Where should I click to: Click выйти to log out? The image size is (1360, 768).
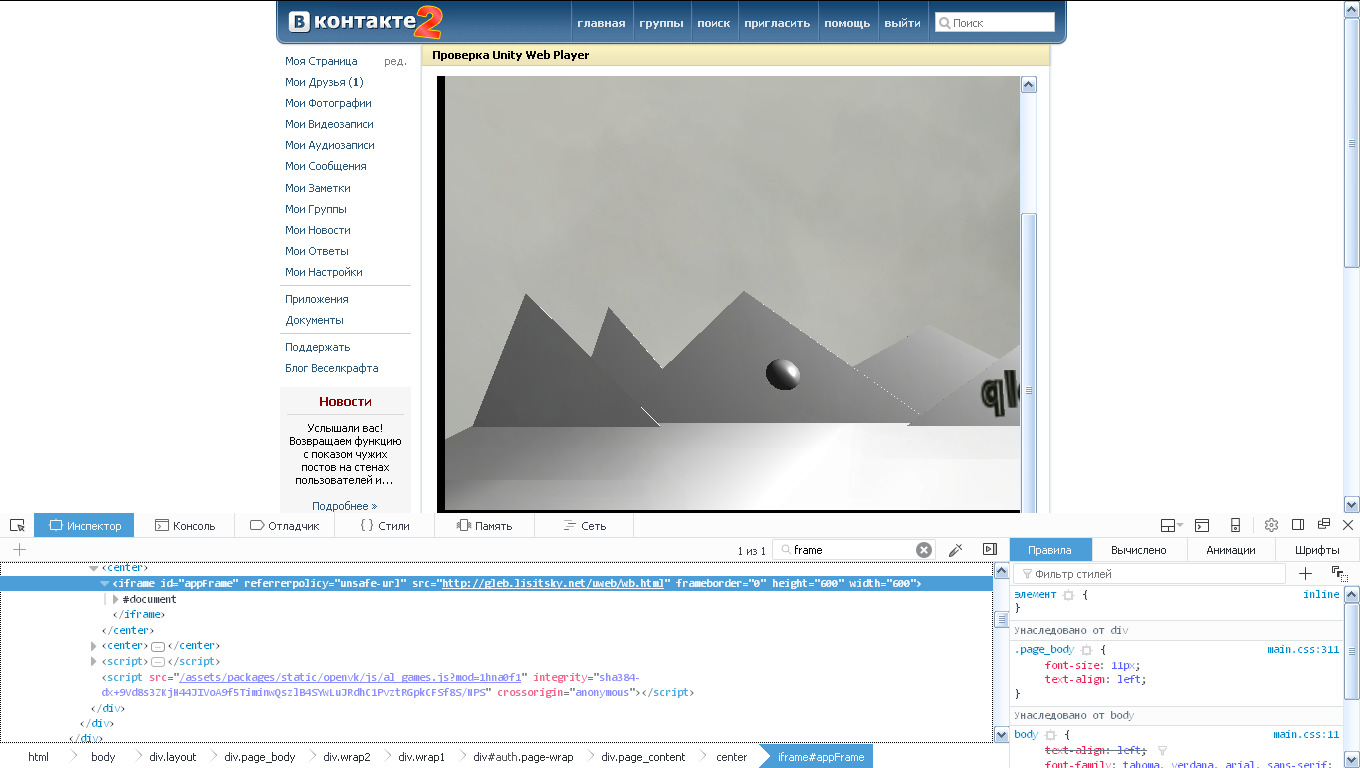click(x=902, y=23)
